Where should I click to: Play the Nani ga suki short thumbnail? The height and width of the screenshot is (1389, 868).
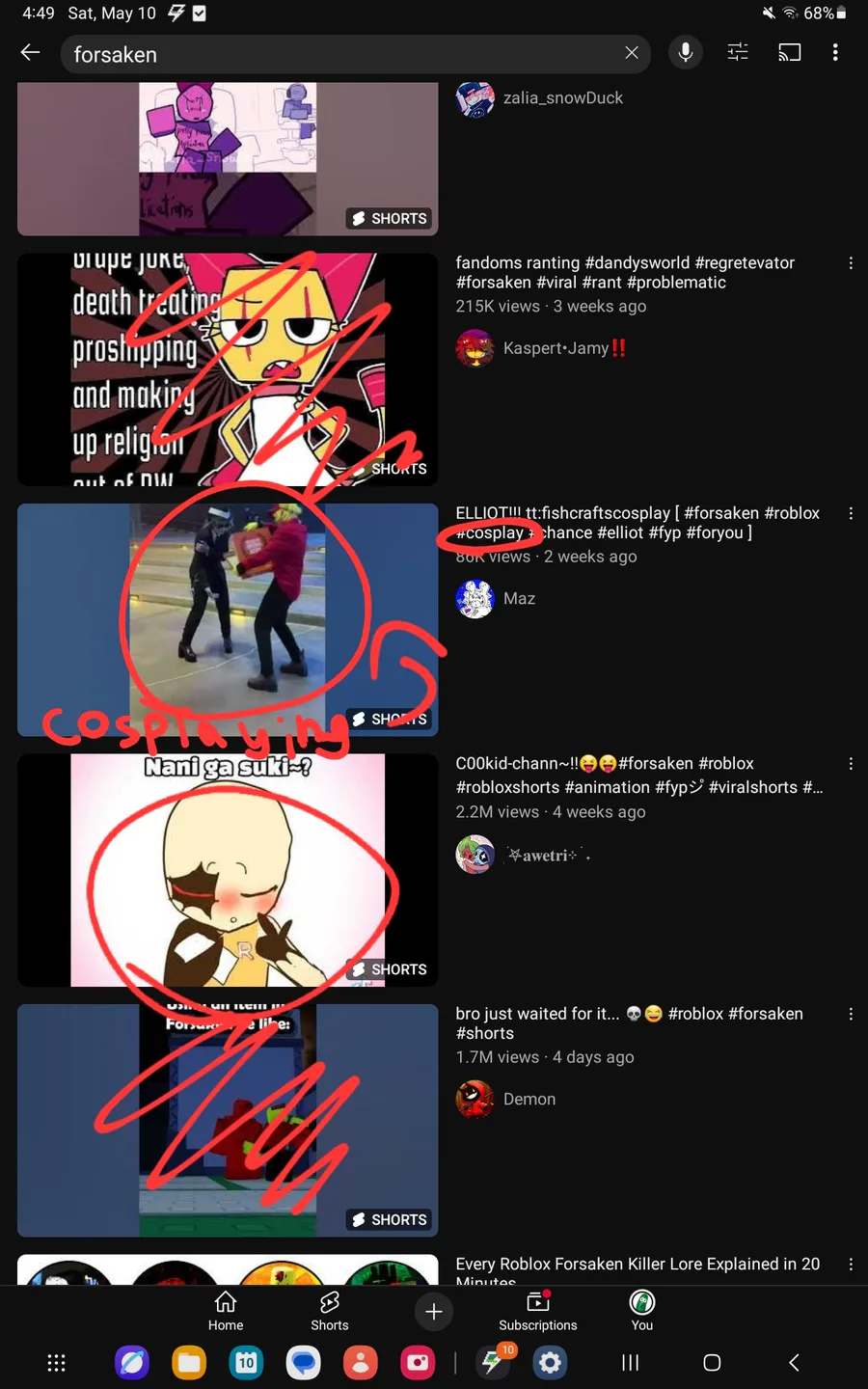click(228, 870)
